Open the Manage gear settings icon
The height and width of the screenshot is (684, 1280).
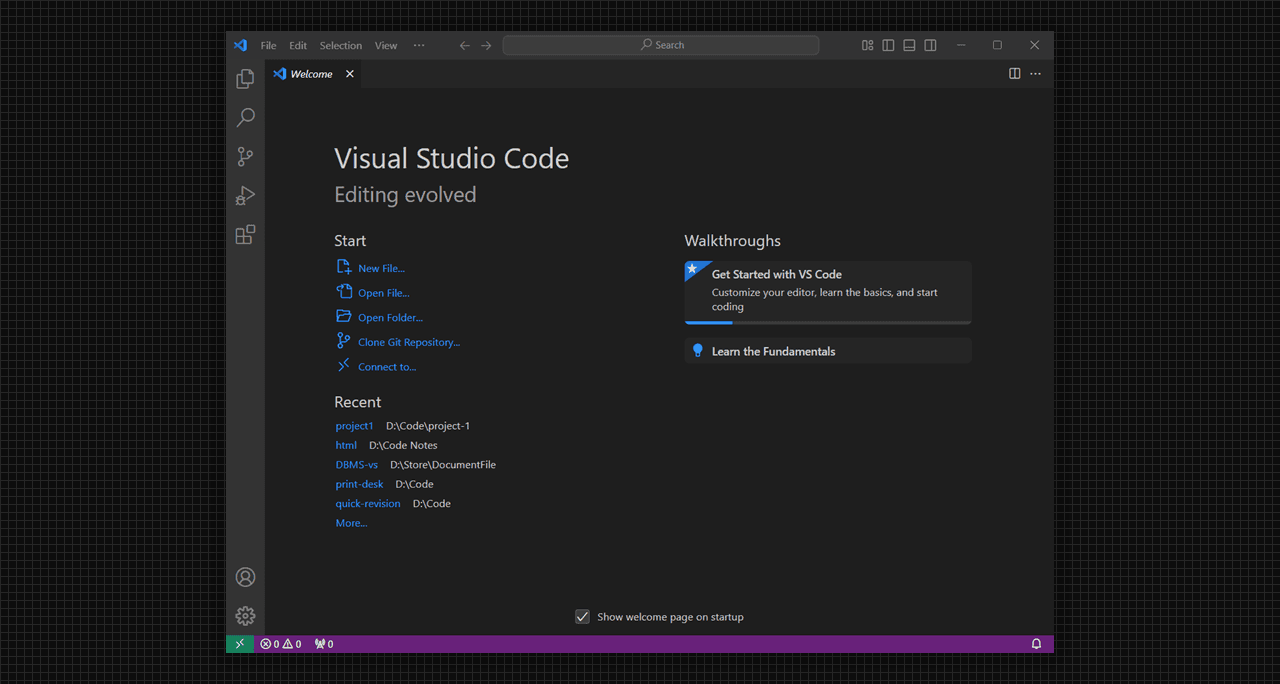click(245, 616)
